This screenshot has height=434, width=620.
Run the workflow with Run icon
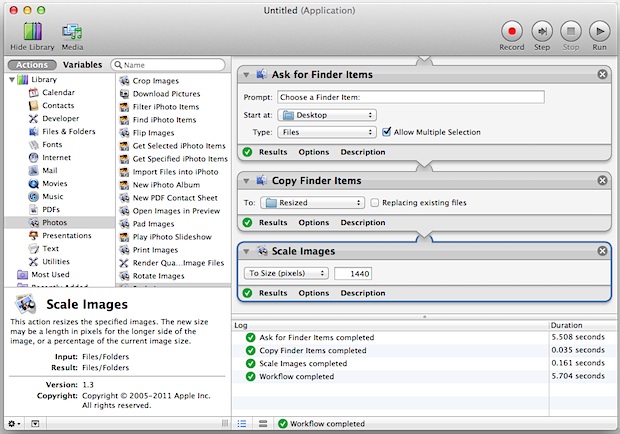pyautogui.click(x=599, y=31)
